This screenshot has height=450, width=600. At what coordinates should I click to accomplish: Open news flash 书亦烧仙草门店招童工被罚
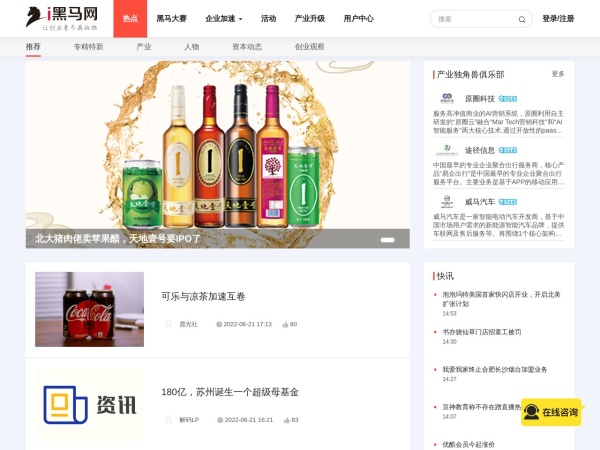coord(482,332)
